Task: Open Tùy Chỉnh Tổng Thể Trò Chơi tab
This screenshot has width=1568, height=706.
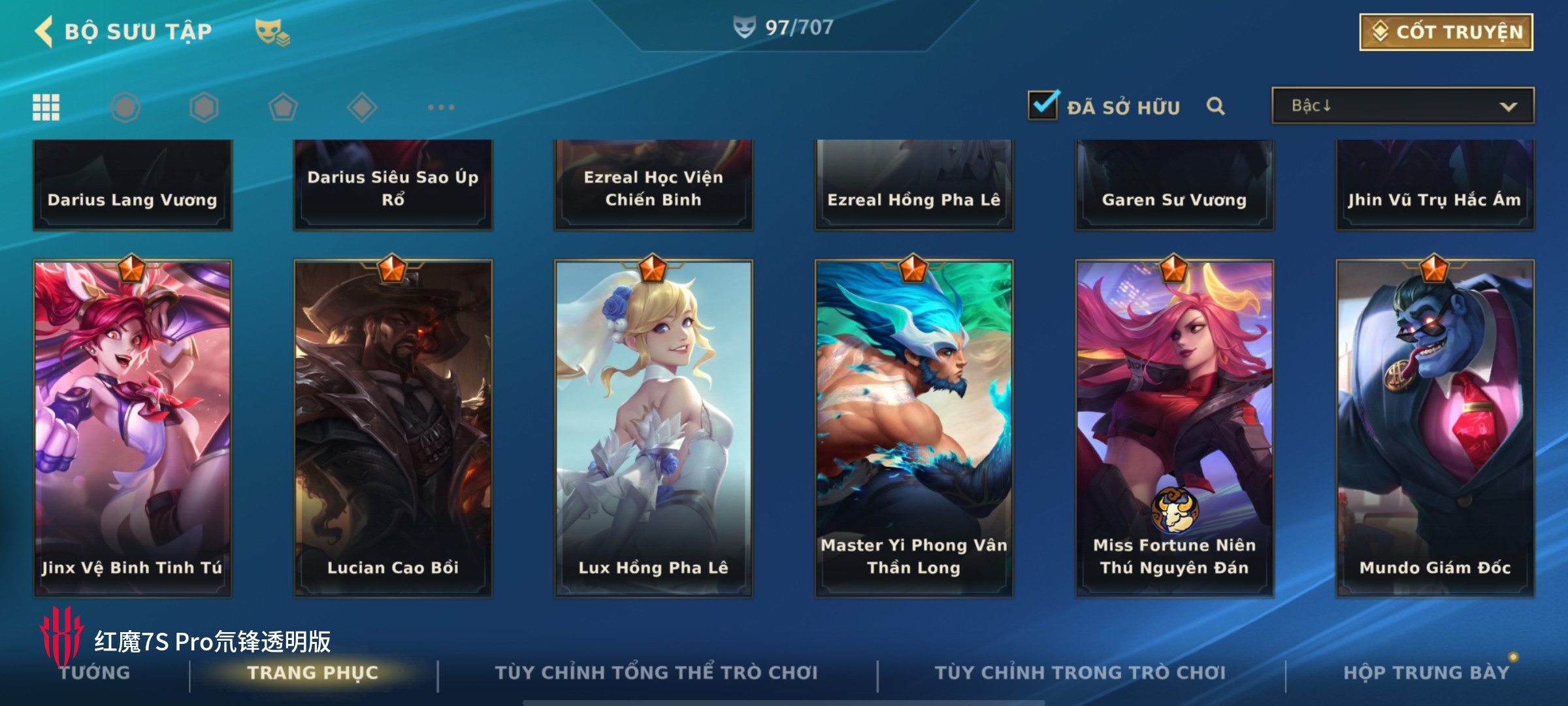Action: tap(656, 673)
